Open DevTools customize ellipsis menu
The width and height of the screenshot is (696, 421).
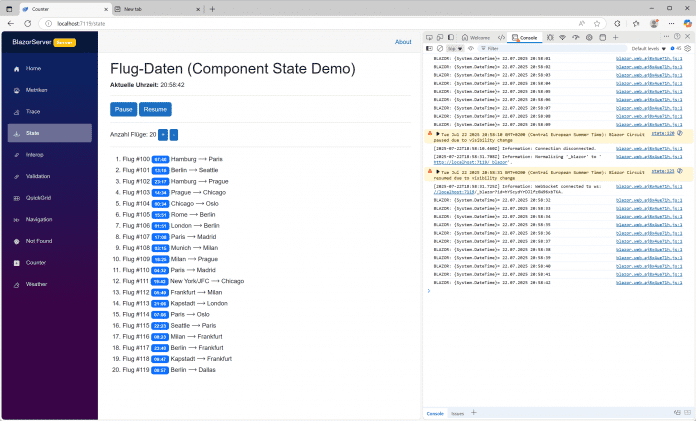click(x=666, y=36)
